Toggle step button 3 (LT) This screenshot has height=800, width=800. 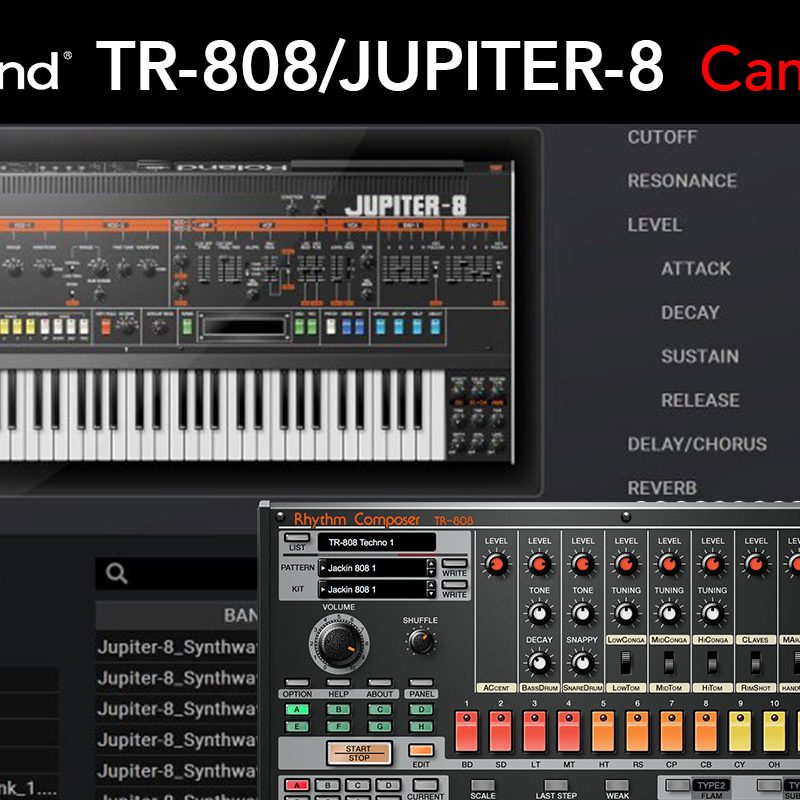click(x=535, y=732)
